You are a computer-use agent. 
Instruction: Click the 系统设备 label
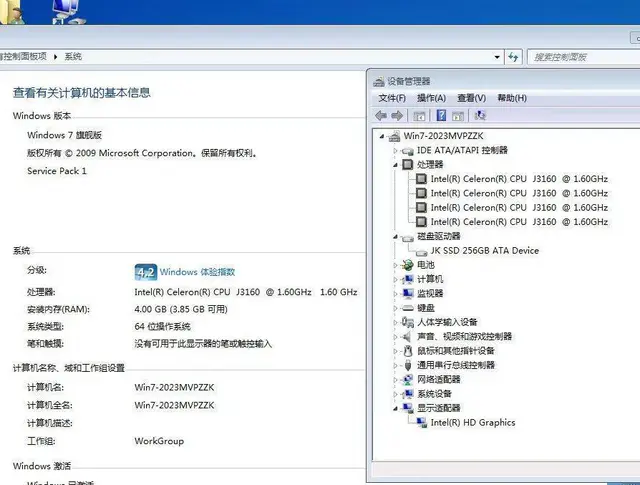click(x=434, y=394)
